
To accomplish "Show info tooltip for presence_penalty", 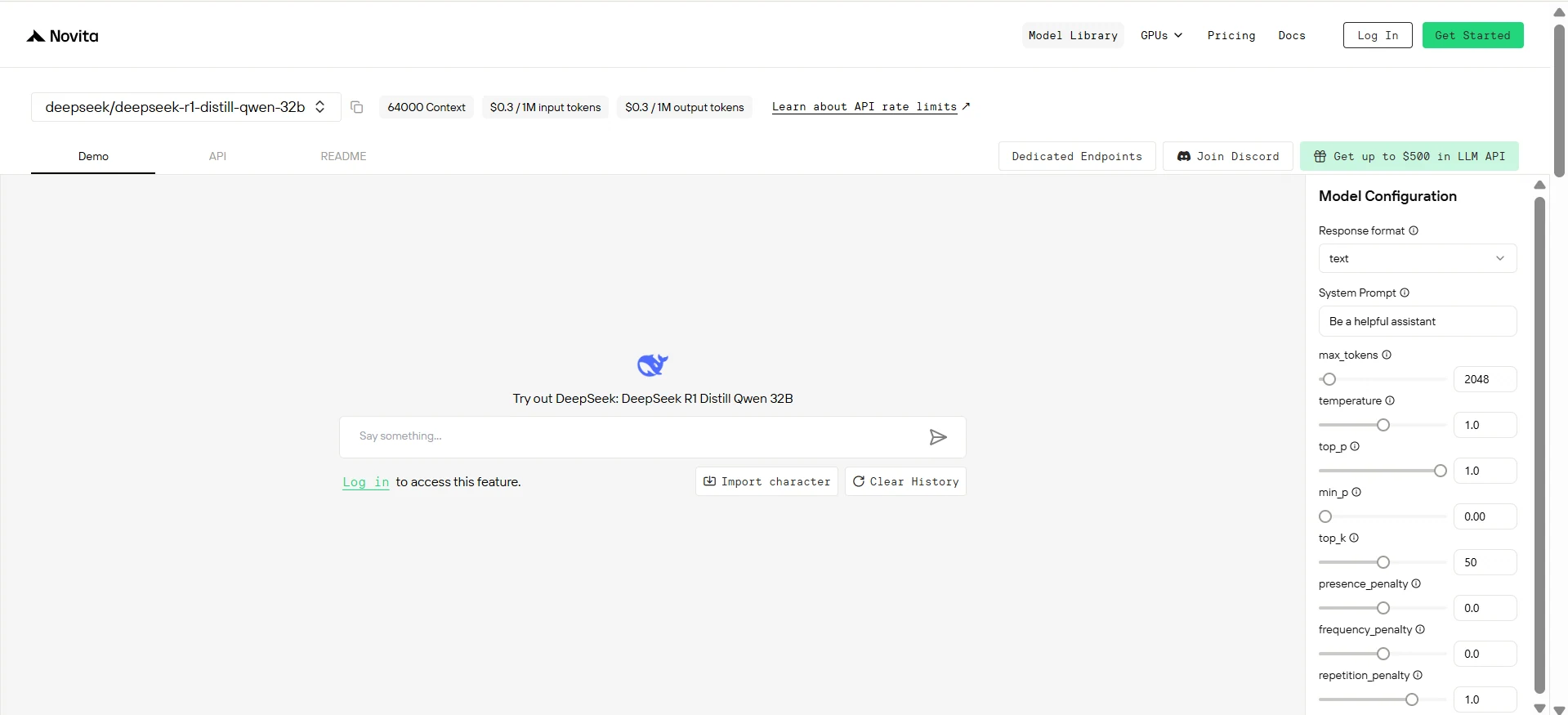I will pyautogui.click(x=1416, y=583).
